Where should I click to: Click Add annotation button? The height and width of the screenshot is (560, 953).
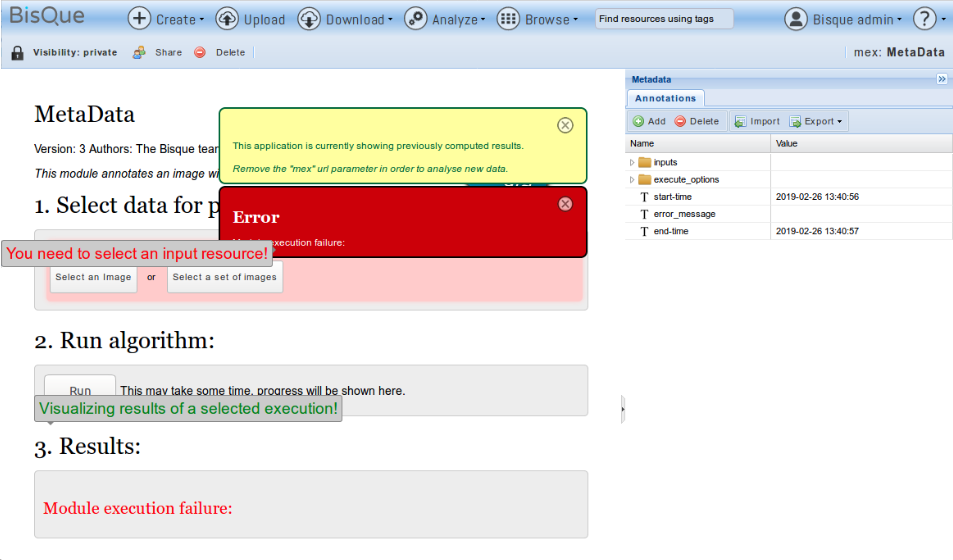(648, 121)
